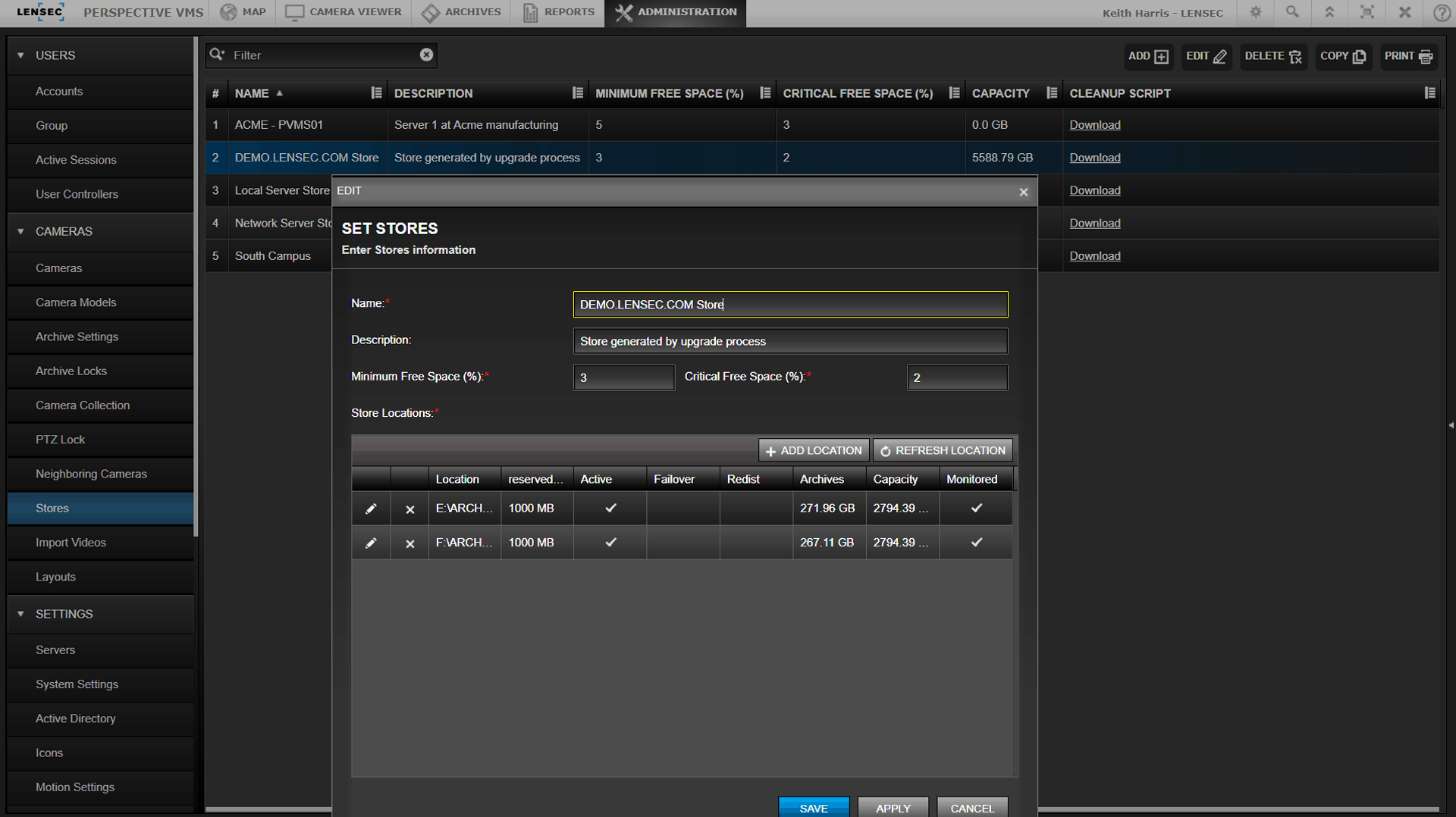Click the COPY store toolbar button
The width and height of the screenshot is (1456, 817).
click(1343, 56)
